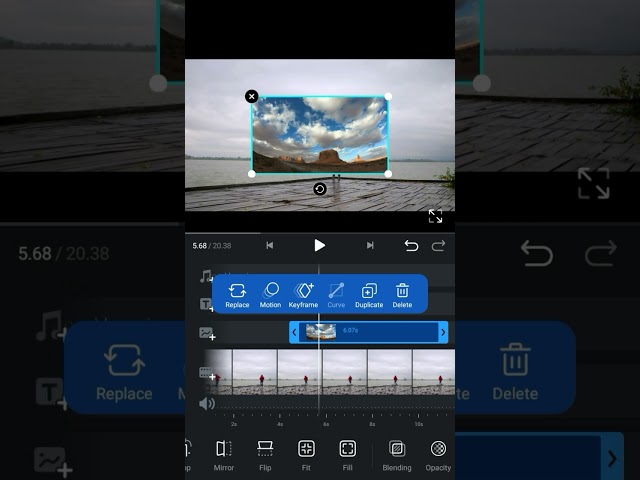Viewport: 640px width, 480px height.
Task: Add a Keyframe to the clip
Action: coord(303,296)
